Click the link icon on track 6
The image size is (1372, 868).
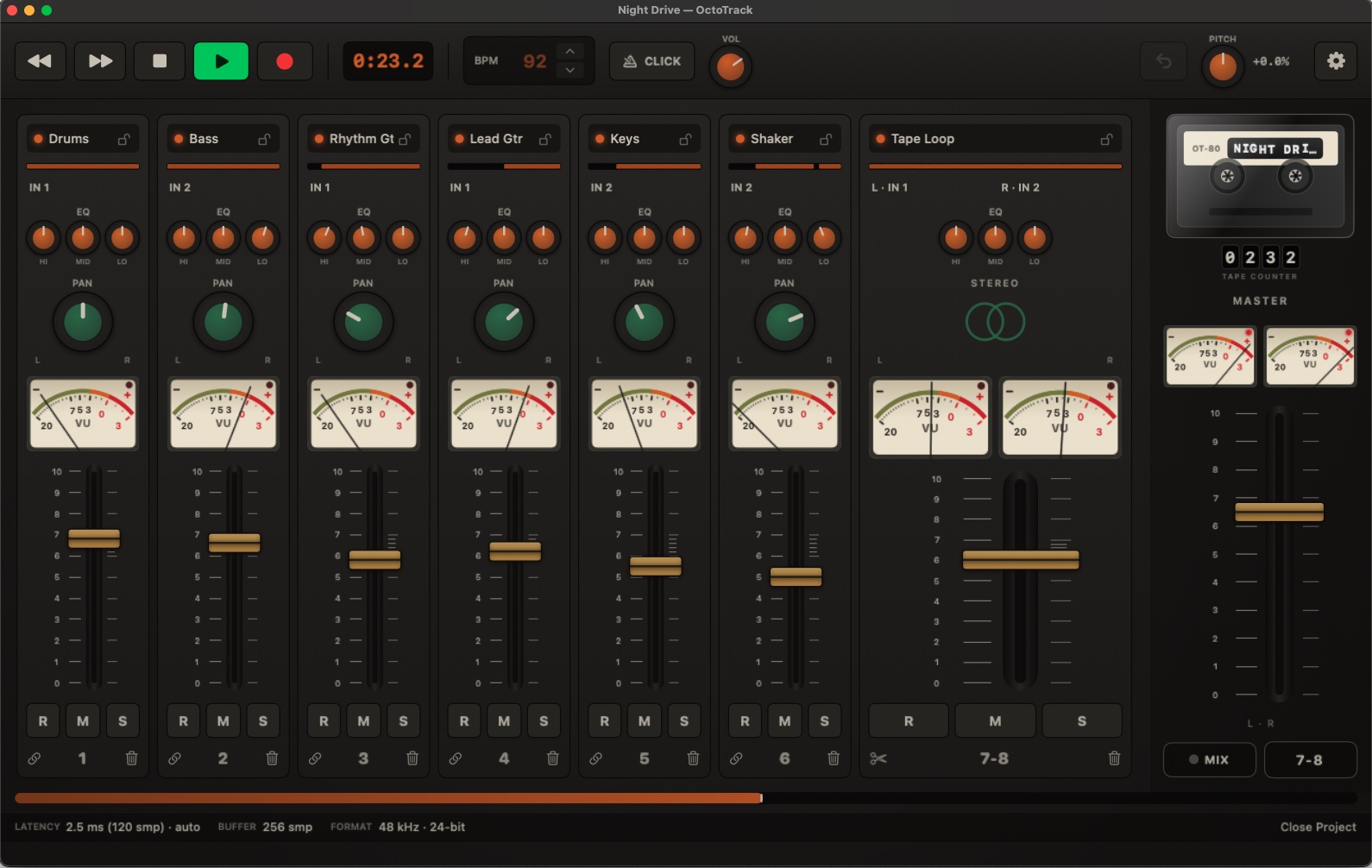[x=736, y=758]
